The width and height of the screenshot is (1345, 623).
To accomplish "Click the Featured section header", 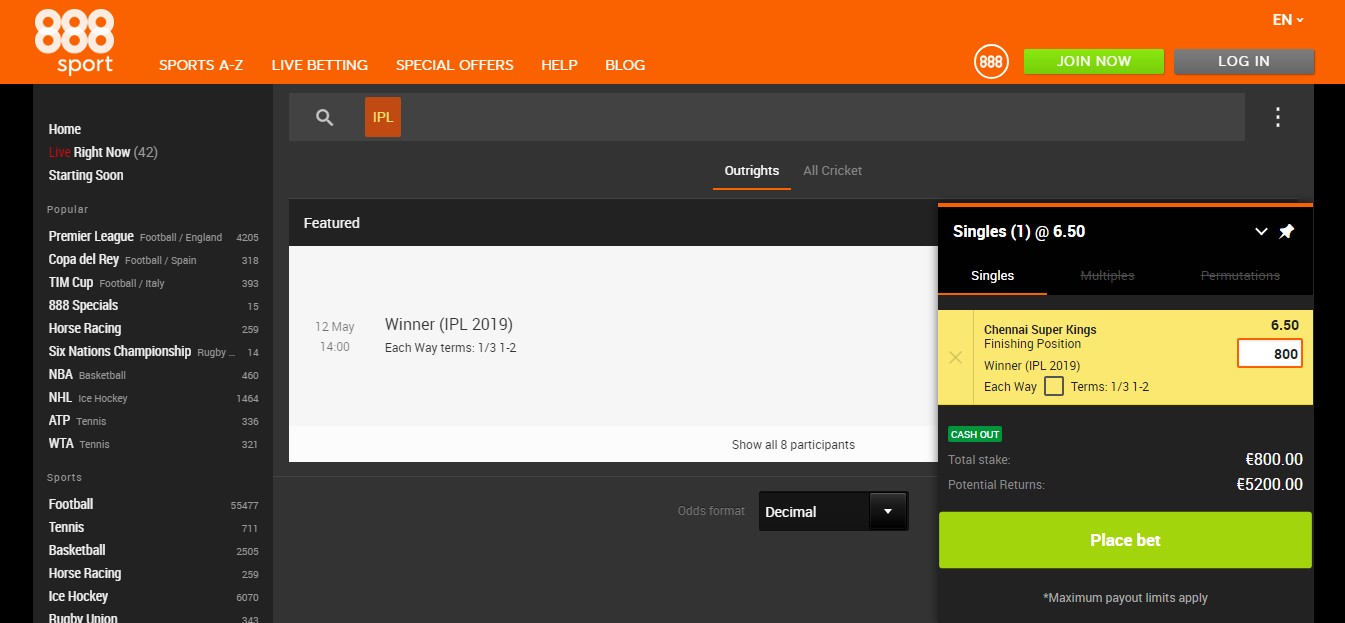I will (332, 223).
